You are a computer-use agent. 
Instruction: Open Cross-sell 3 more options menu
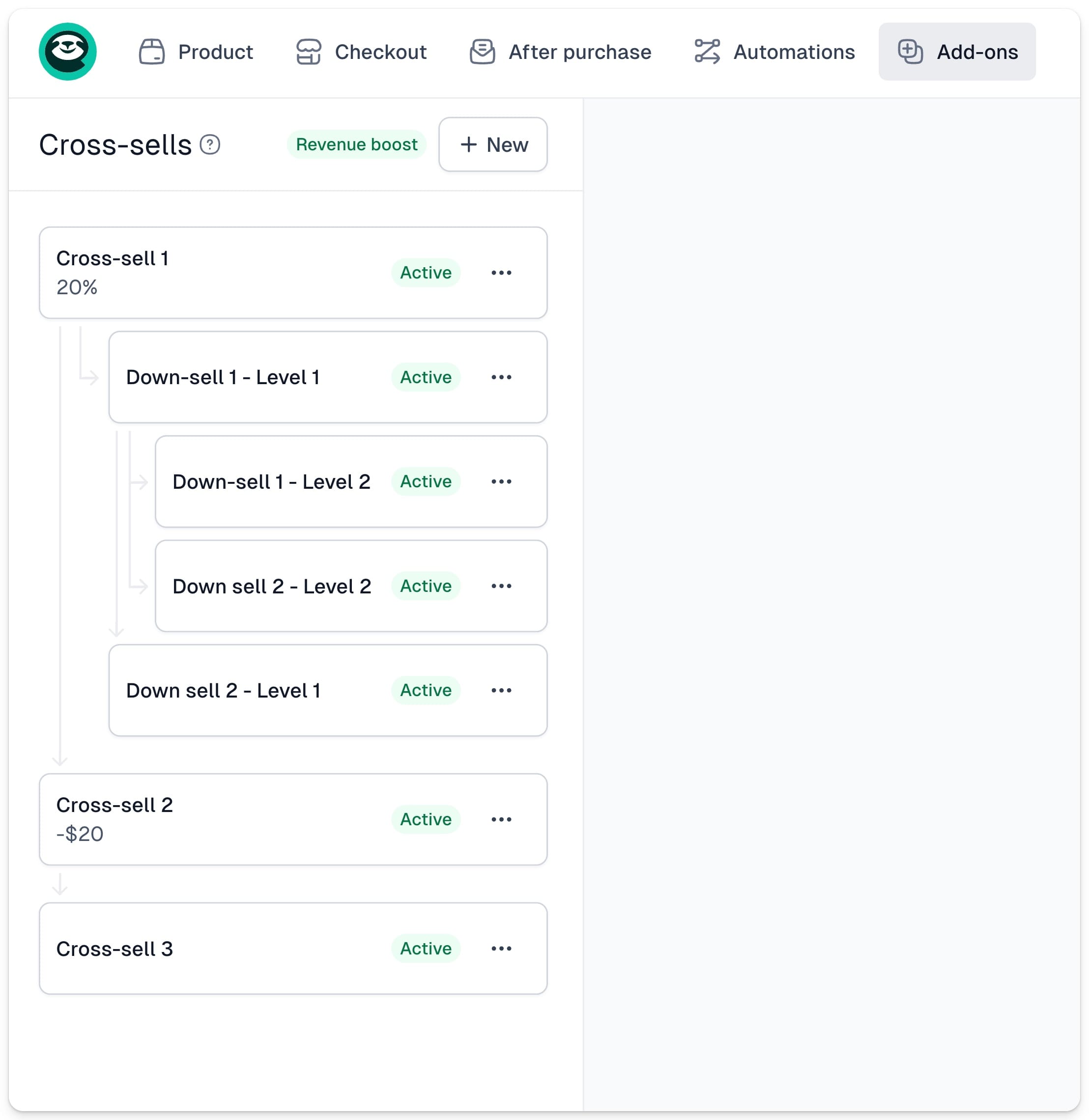coord(501,949)
